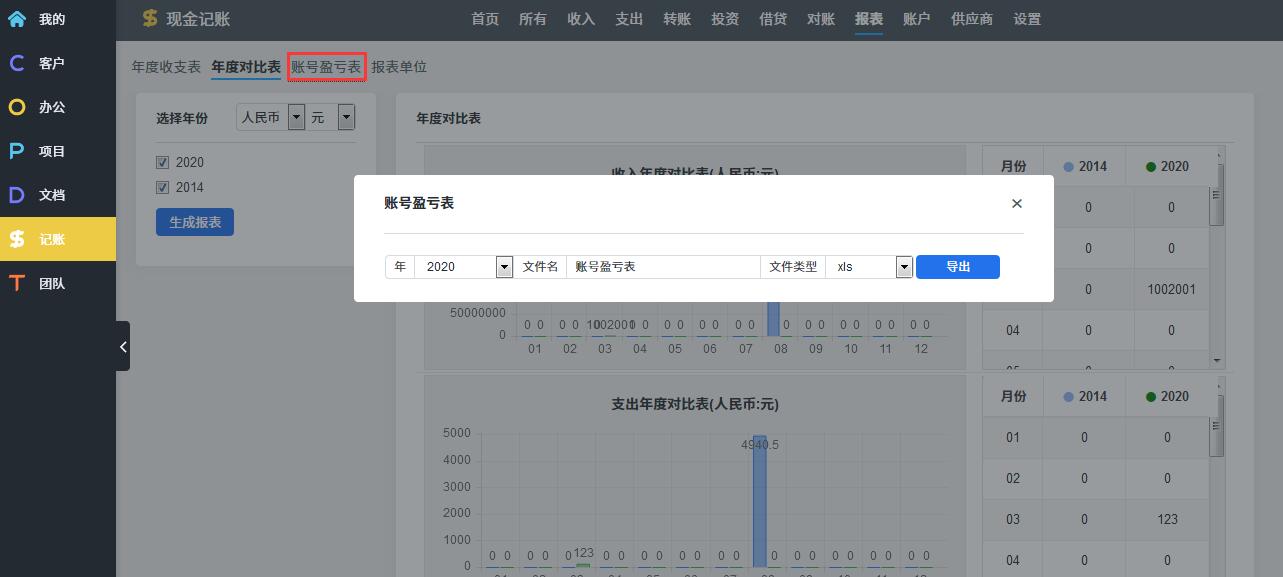Click the home icon for 我的

17,19
